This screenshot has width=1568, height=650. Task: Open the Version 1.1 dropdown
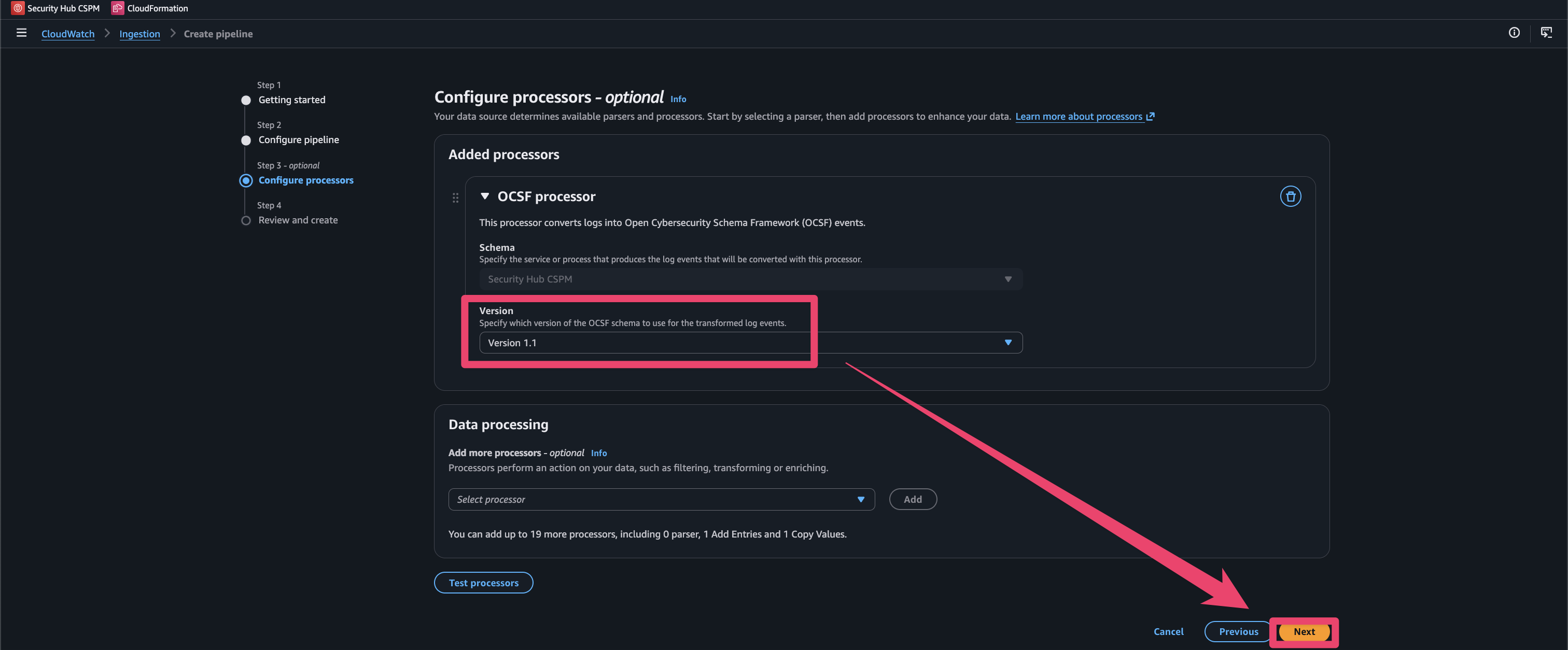point(750,343)
